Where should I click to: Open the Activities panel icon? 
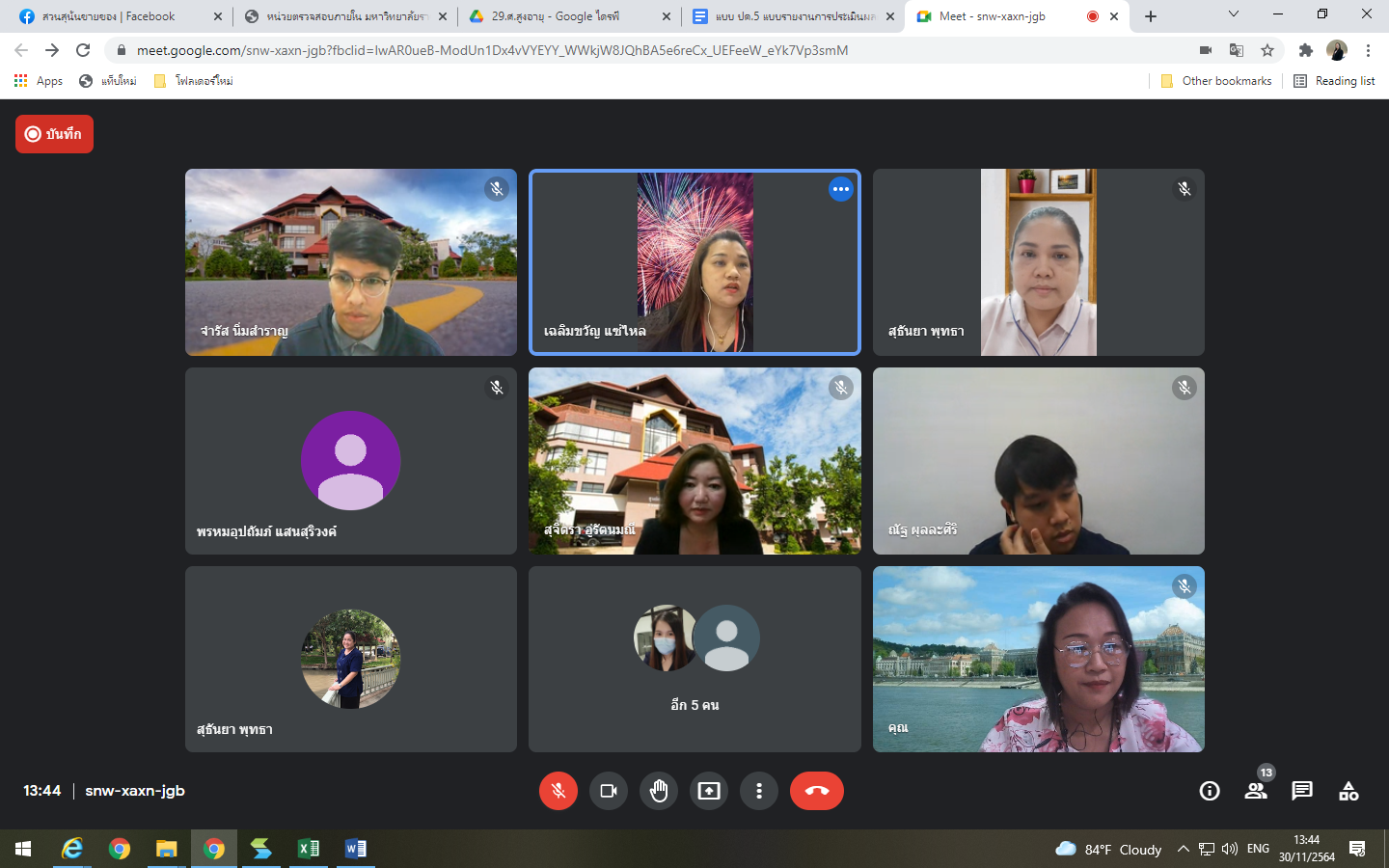[1348, 791]
